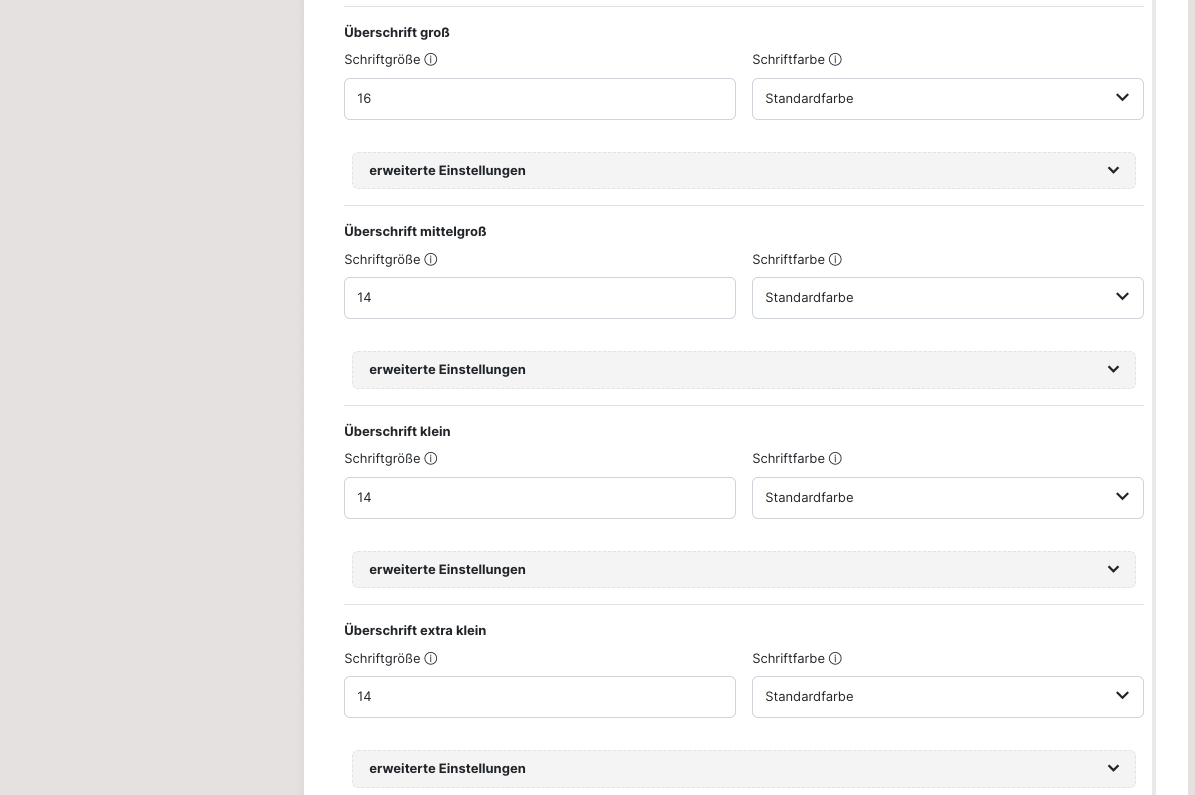Screen dimensions: 1195x795
Task: Open Schriftfarbe dropdown for Überschrift extra klein
Action: pyautogui.click(x=947, y=697)
